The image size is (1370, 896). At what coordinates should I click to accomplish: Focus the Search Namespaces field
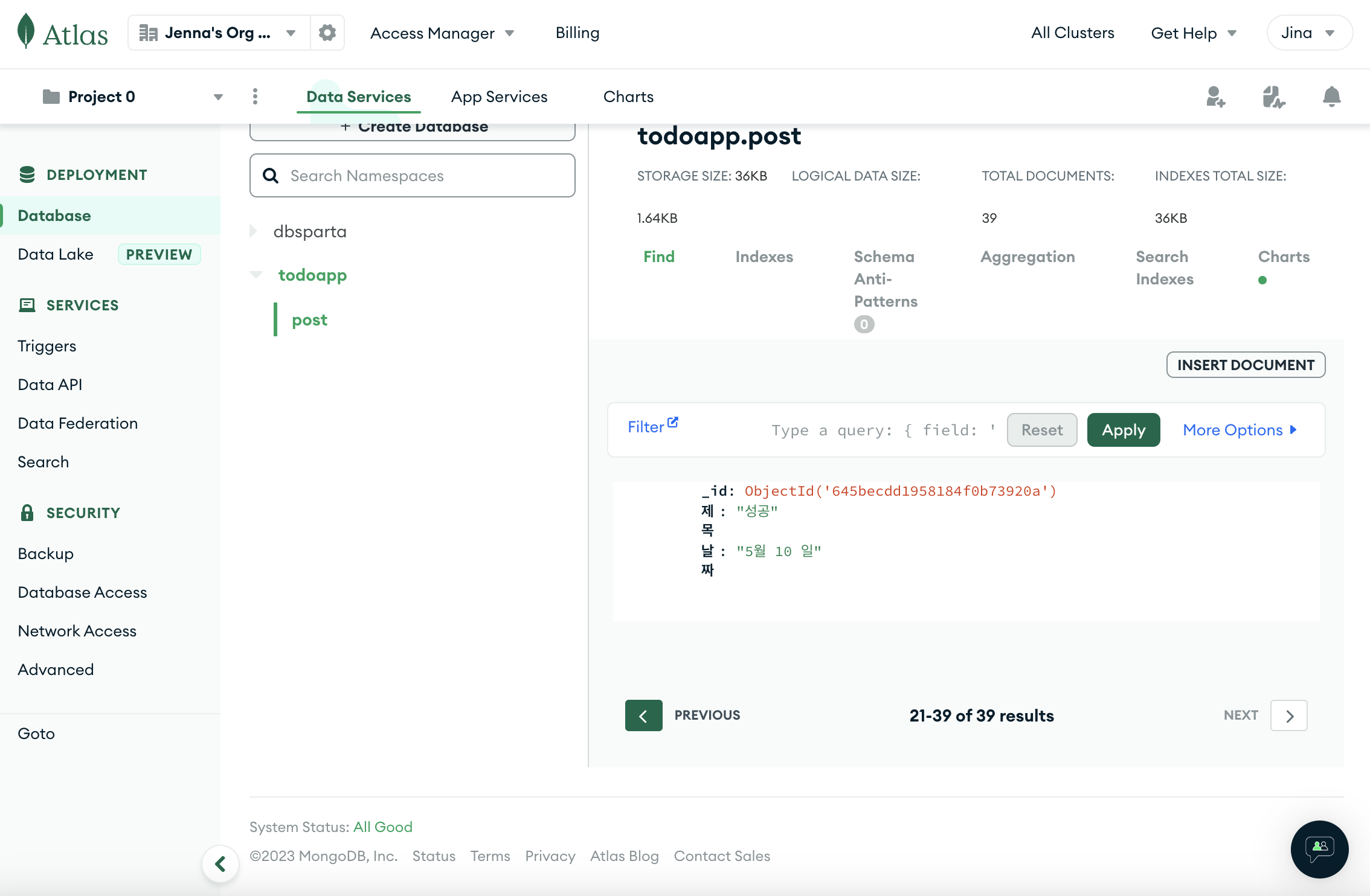(x=413, y=176)
